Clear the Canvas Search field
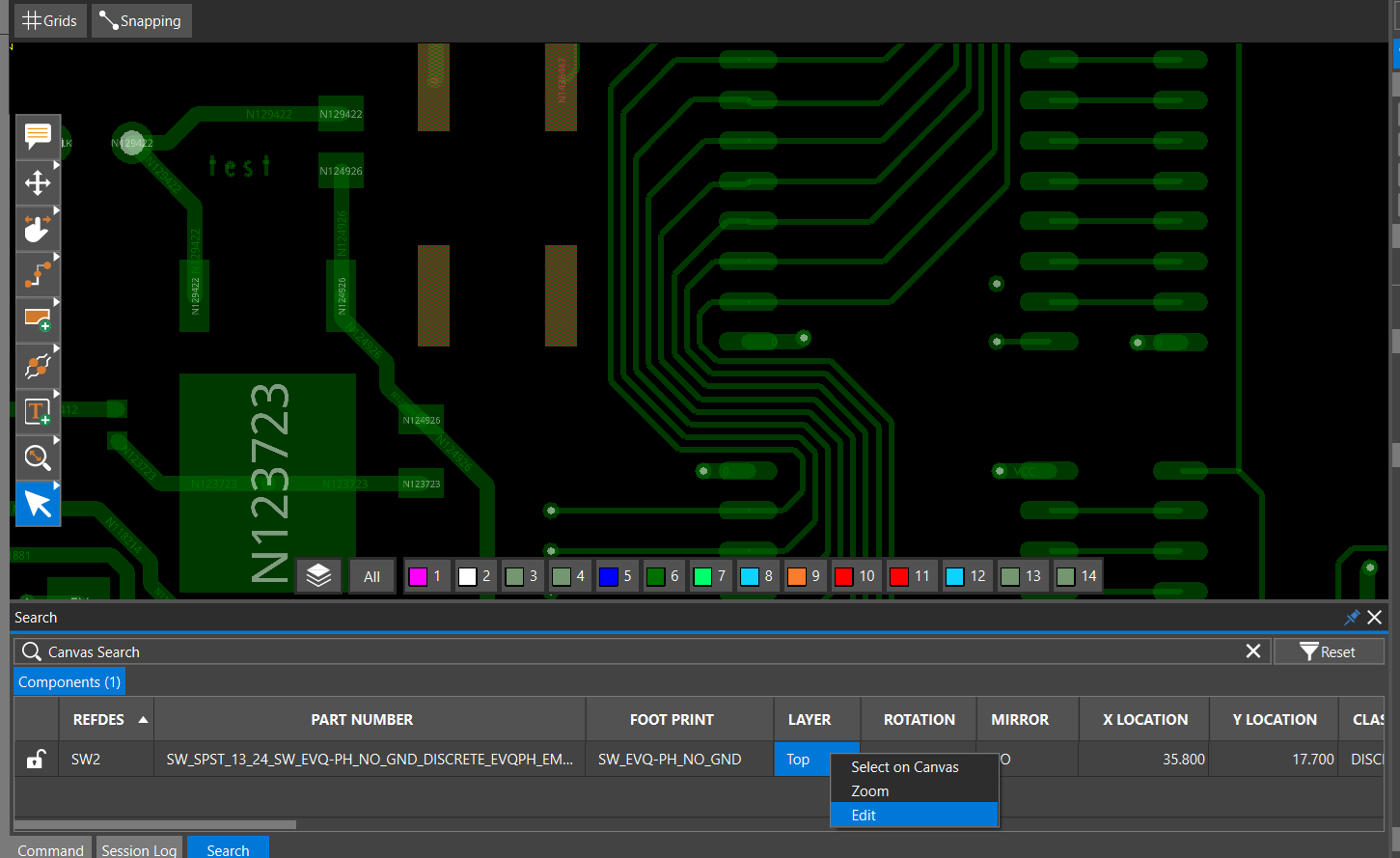This screenshot has height=858, width=1400. 1253,651
